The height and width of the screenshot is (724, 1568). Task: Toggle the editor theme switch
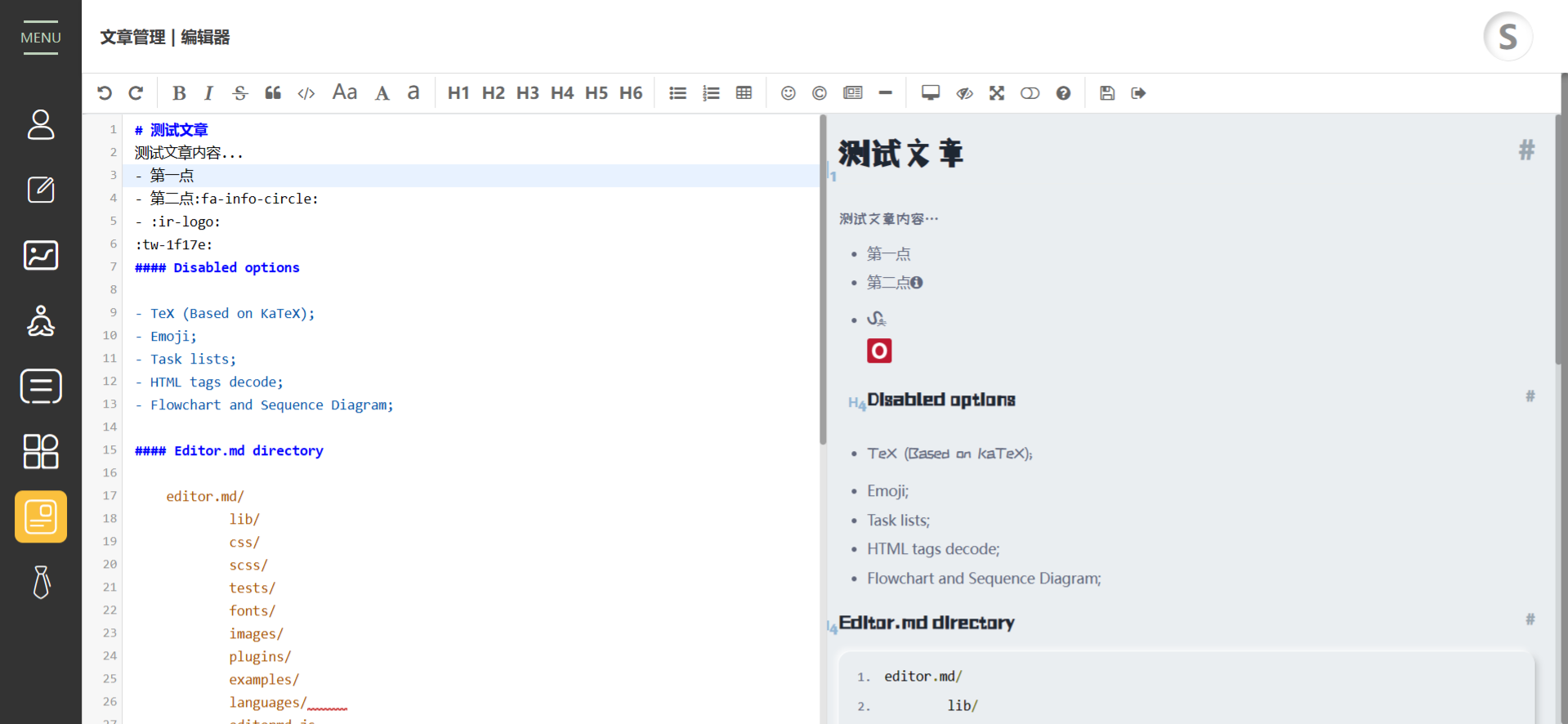1030,93
